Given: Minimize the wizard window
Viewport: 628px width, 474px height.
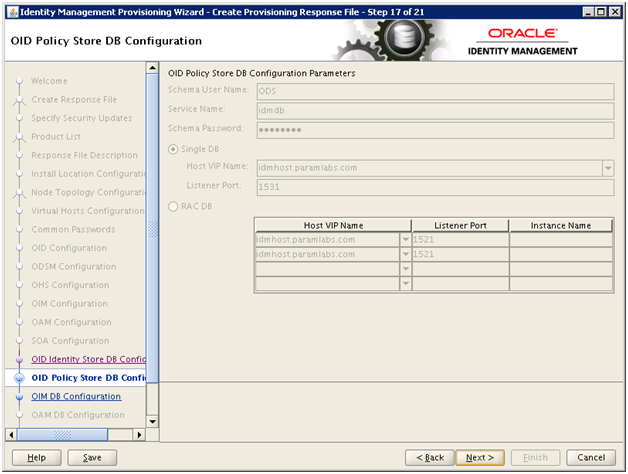Looking at the screenshot, I should pos(588,12).
